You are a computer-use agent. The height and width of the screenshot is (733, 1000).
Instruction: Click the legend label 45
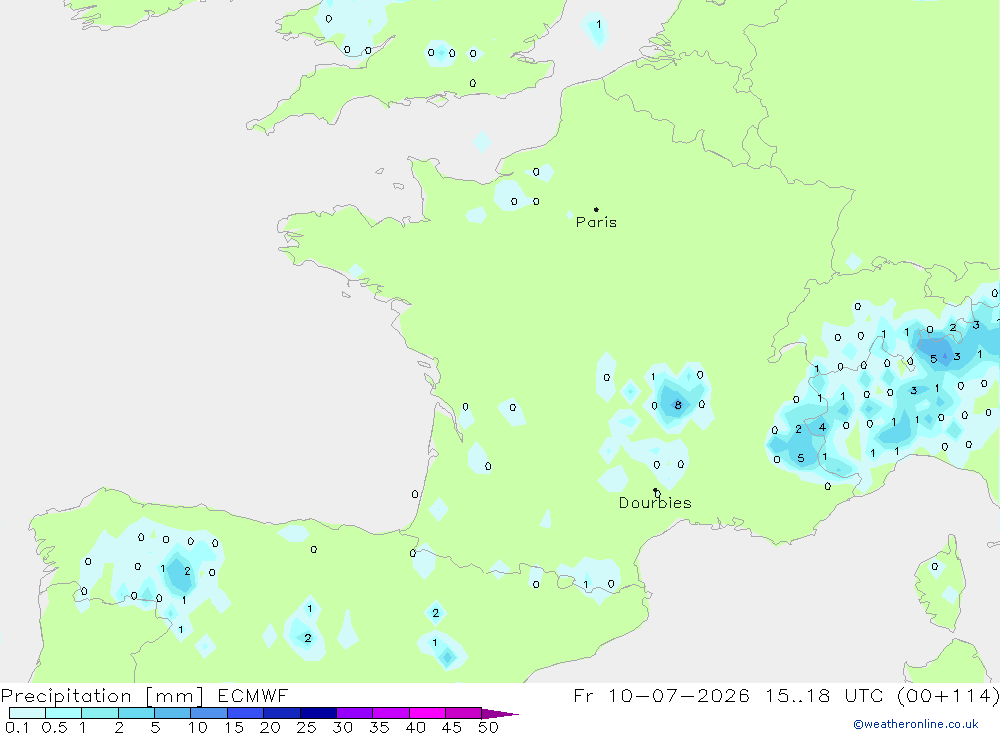(452, 727)
